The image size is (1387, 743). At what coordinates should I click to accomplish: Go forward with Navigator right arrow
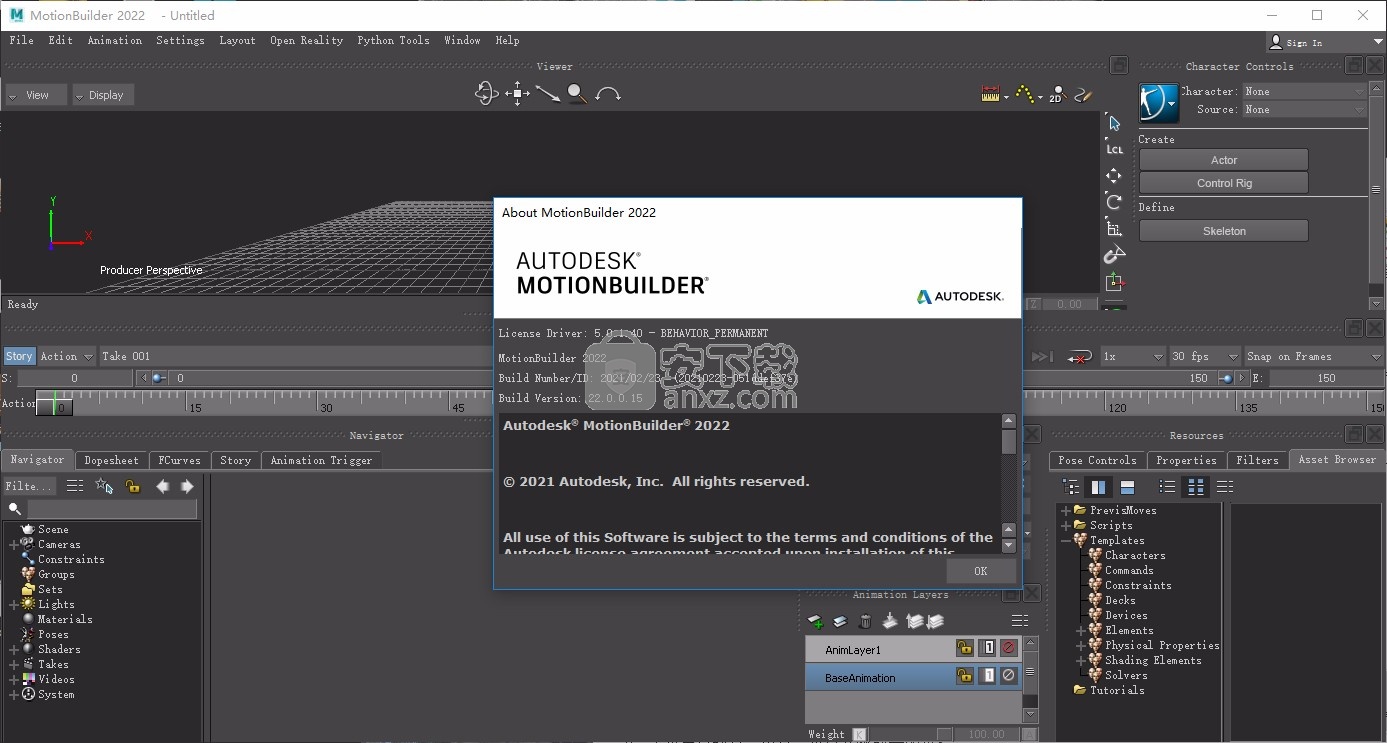187,486
